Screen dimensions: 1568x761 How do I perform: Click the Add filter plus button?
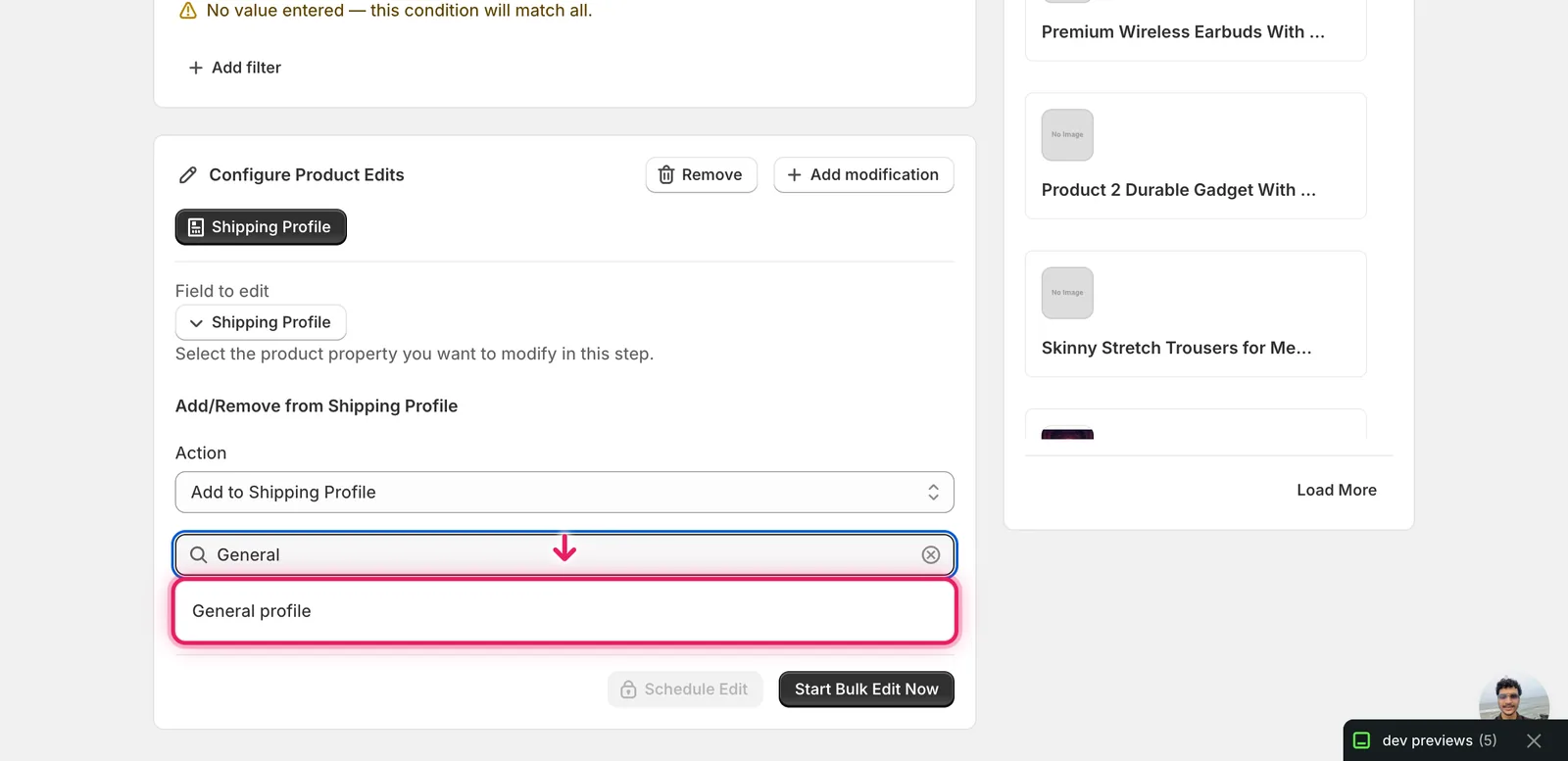coord(234,68)
